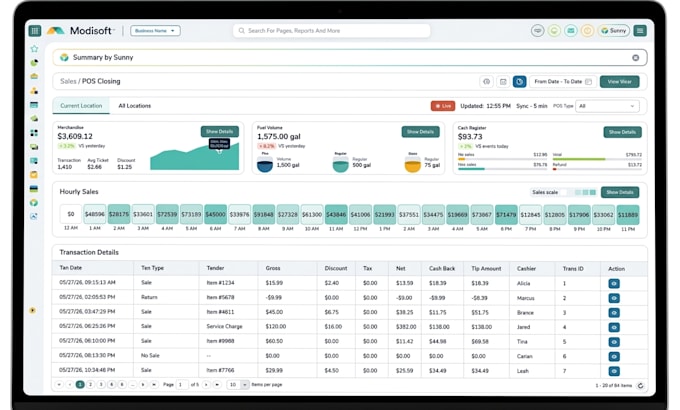Screen dimensions: 680x410
Task: Toggle the red Live indicator button
Action: tap(443, 106)
